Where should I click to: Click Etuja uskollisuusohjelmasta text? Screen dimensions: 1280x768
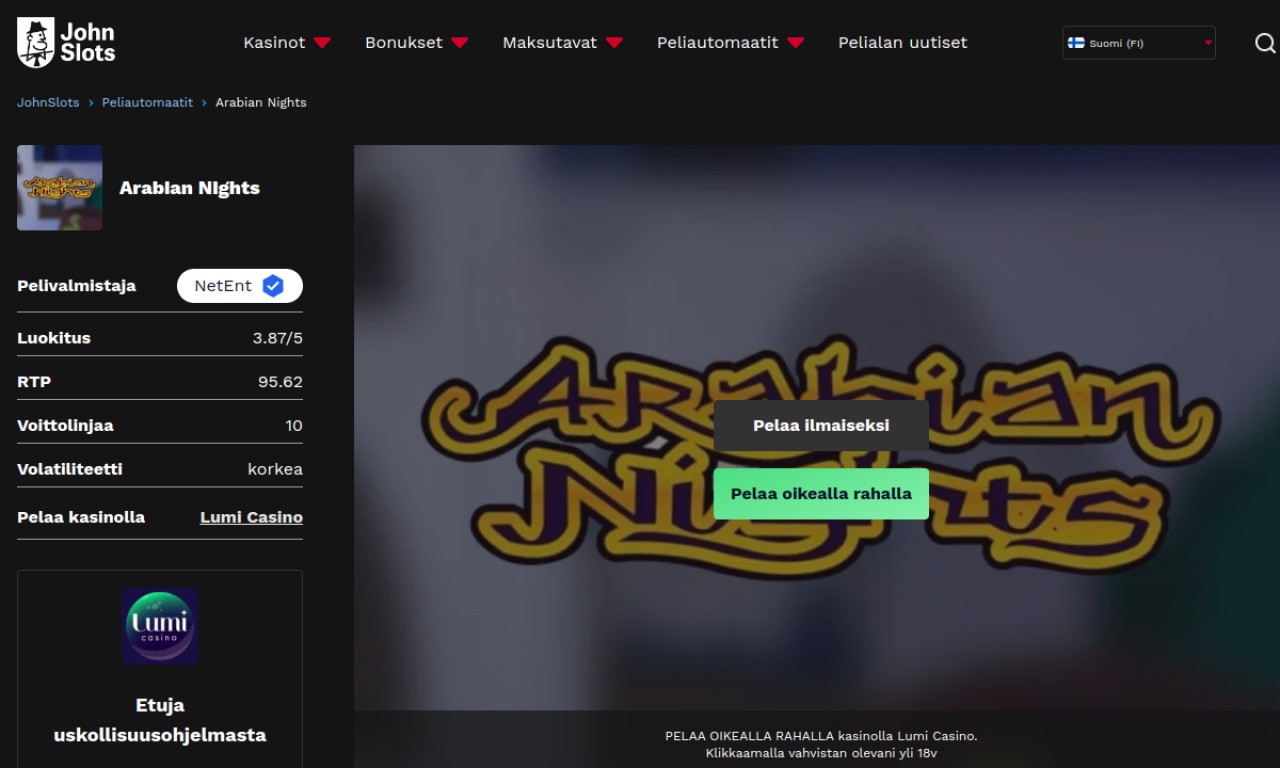(160, 720)
